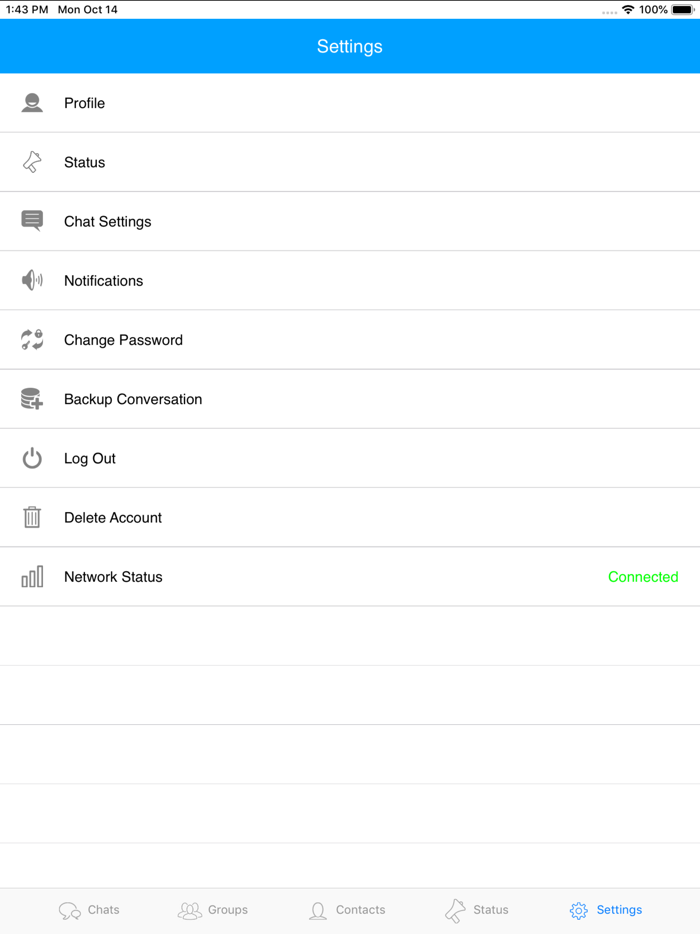Click the Groups people icon
The width and height of the screenshot is (700, 934).
point(190,910)
